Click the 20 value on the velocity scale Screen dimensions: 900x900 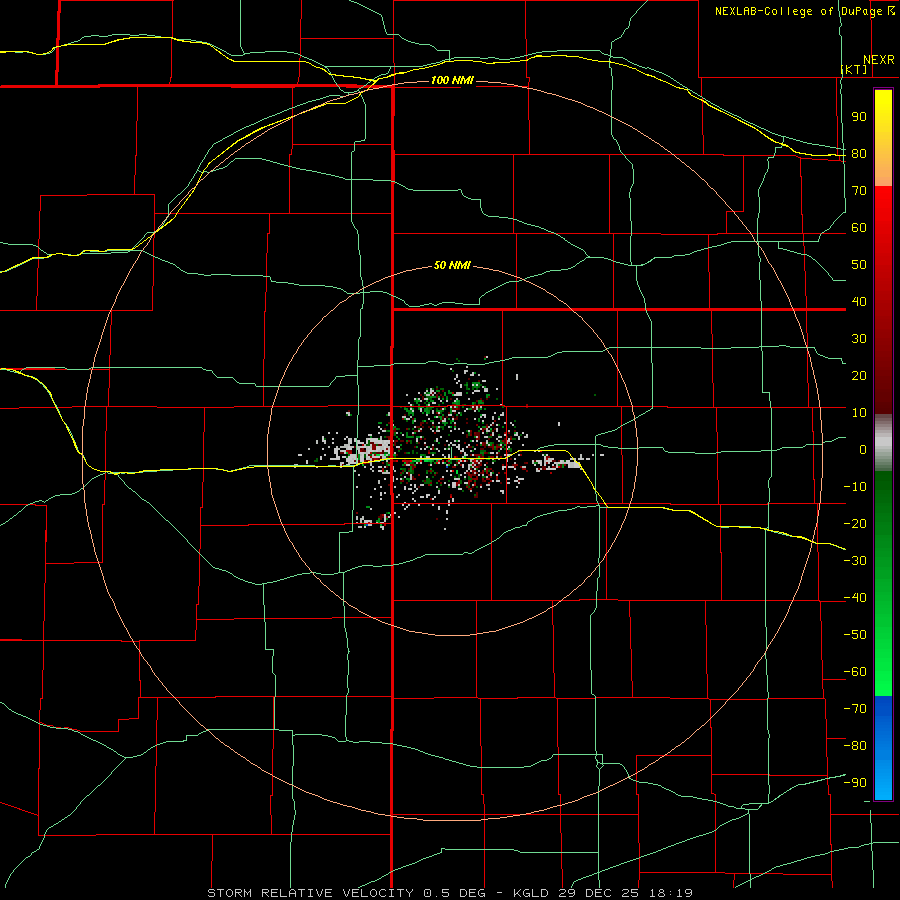(x=859, y=375)
